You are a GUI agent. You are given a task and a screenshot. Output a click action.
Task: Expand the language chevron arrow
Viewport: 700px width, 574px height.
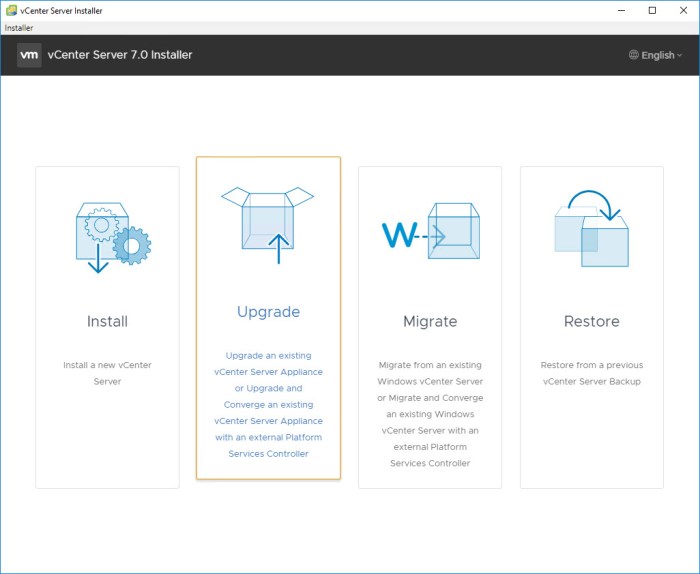point(680,55)
